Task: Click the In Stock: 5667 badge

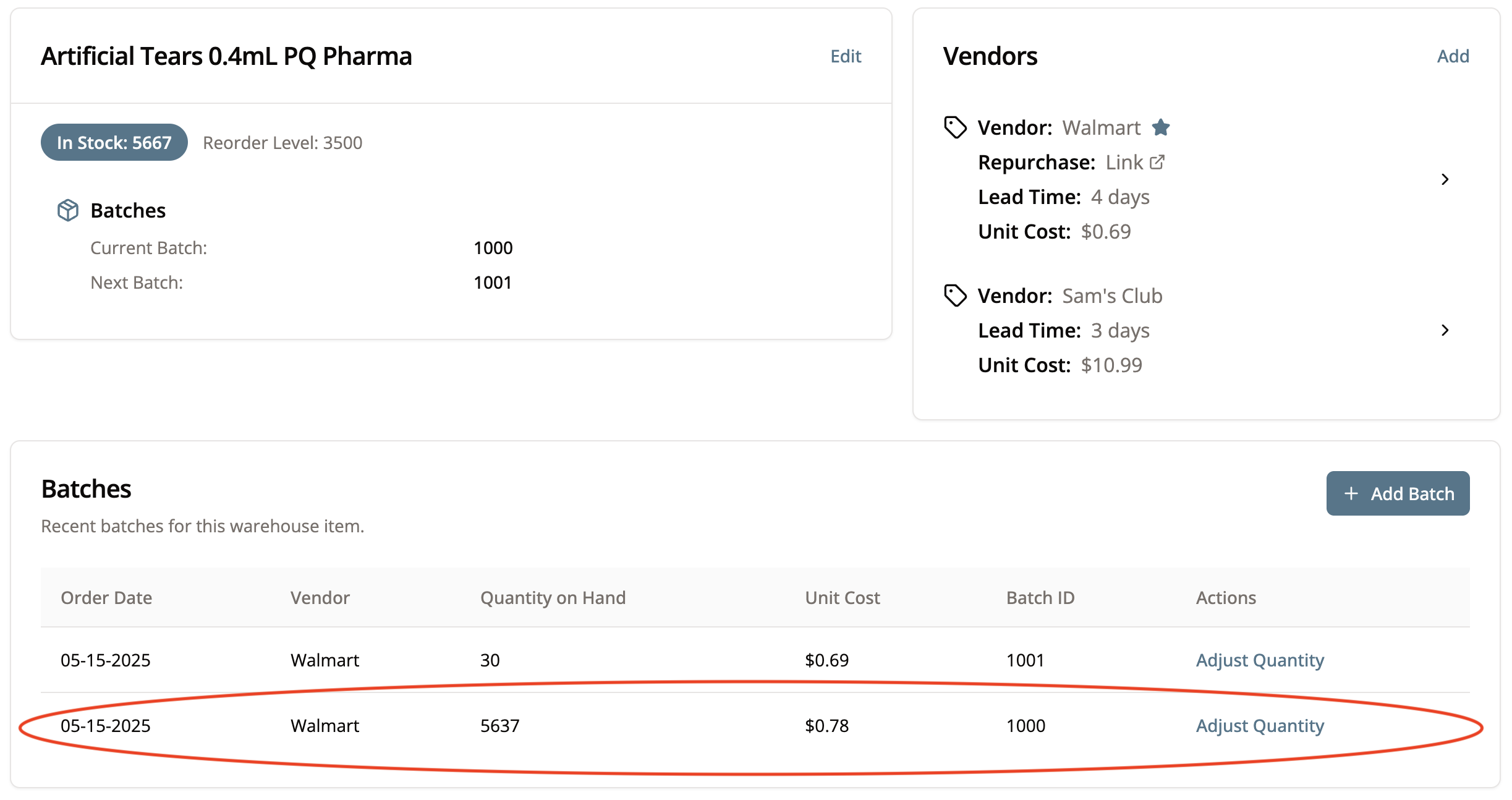Action: 114,142
